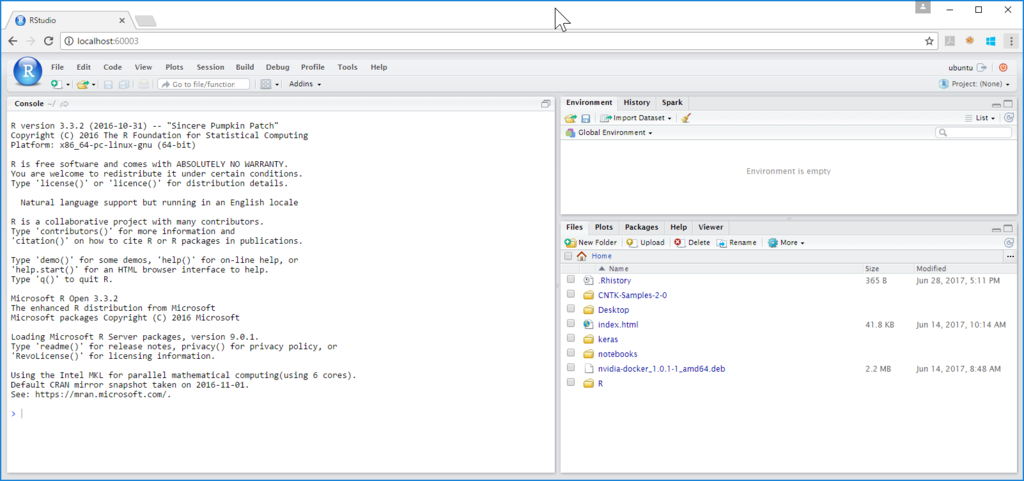
Task: Refresh the Files pane listing
Action: click(x=1009, y=242)
